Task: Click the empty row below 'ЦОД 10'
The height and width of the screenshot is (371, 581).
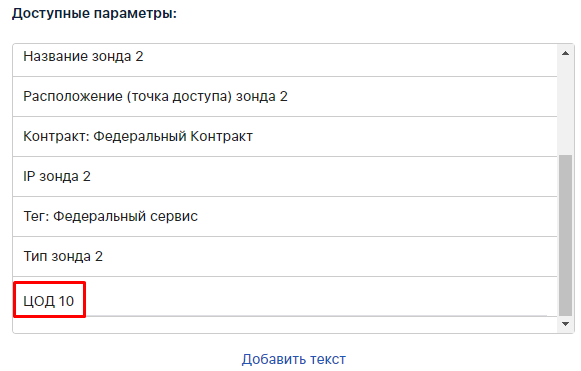Action: point(285,325)
